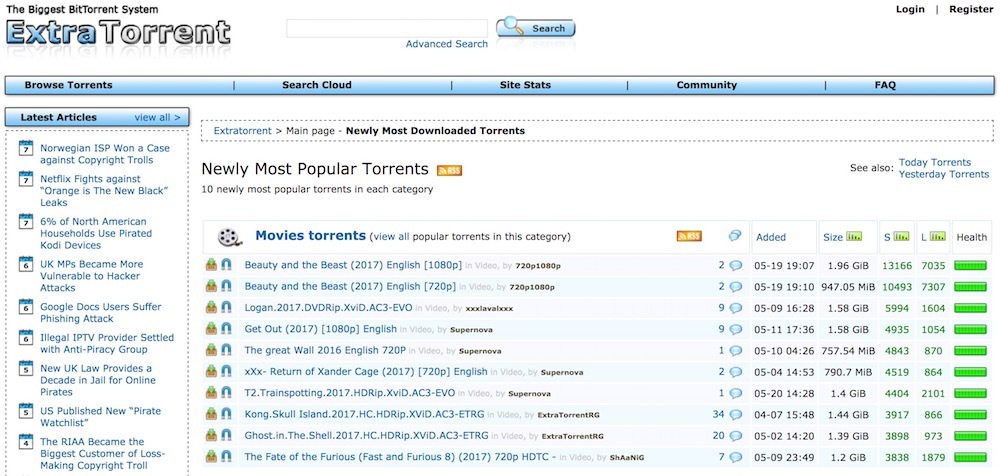
Task: Go to Site Stats in the navigation bar
Action: (526, 85)
